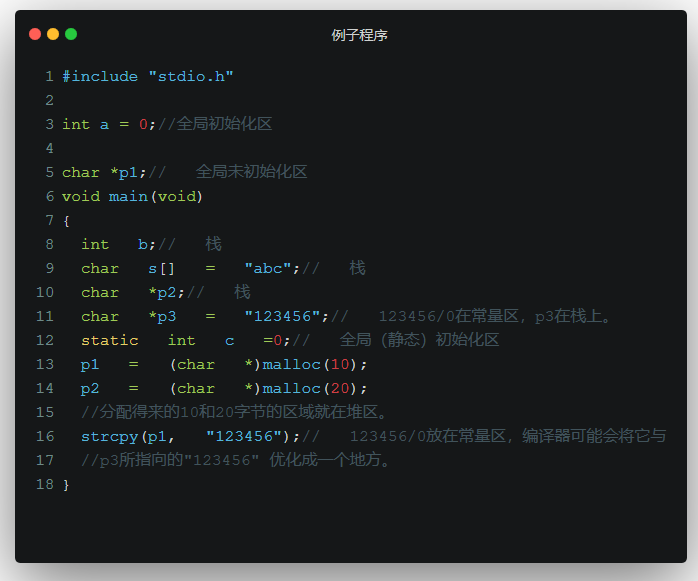Click the comment 优化成一个地方
This screenshot has height=581, width=698.
pyautogui.click(x=329, y=460)
